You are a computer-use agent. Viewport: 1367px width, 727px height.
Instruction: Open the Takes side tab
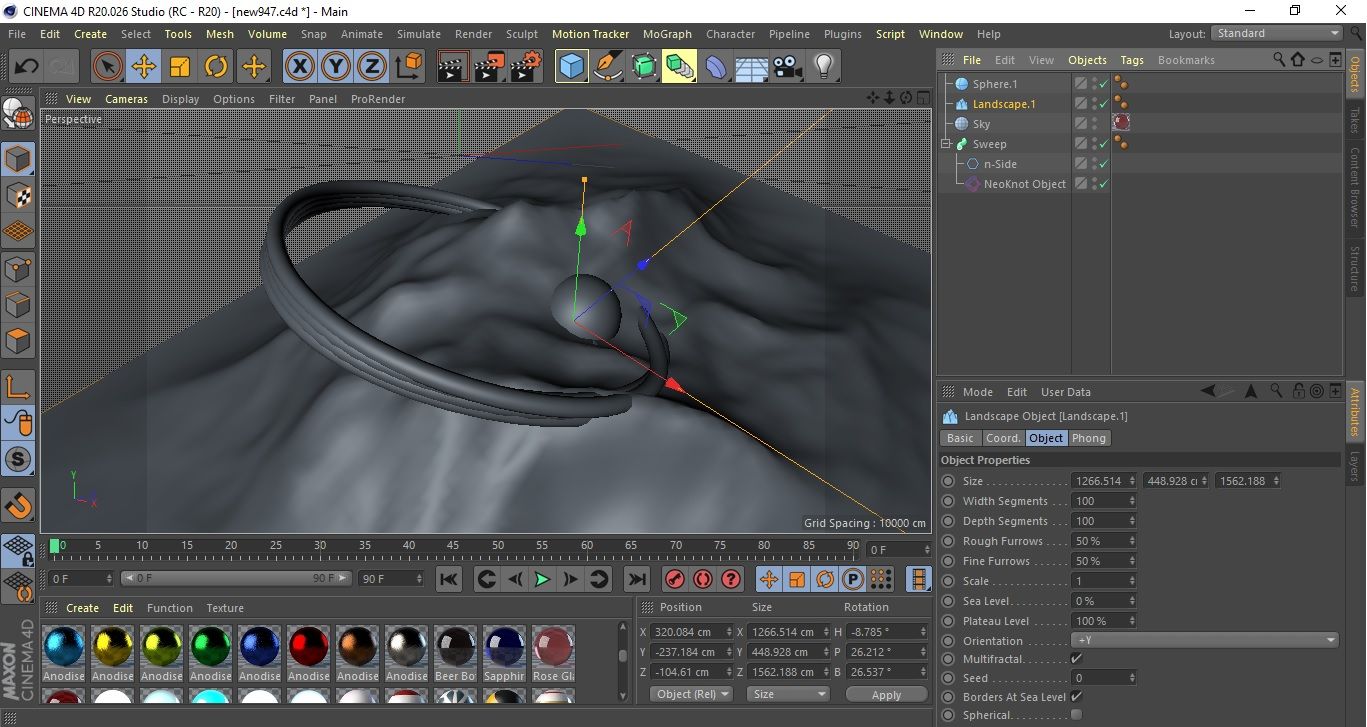(x=1355, y=121)
